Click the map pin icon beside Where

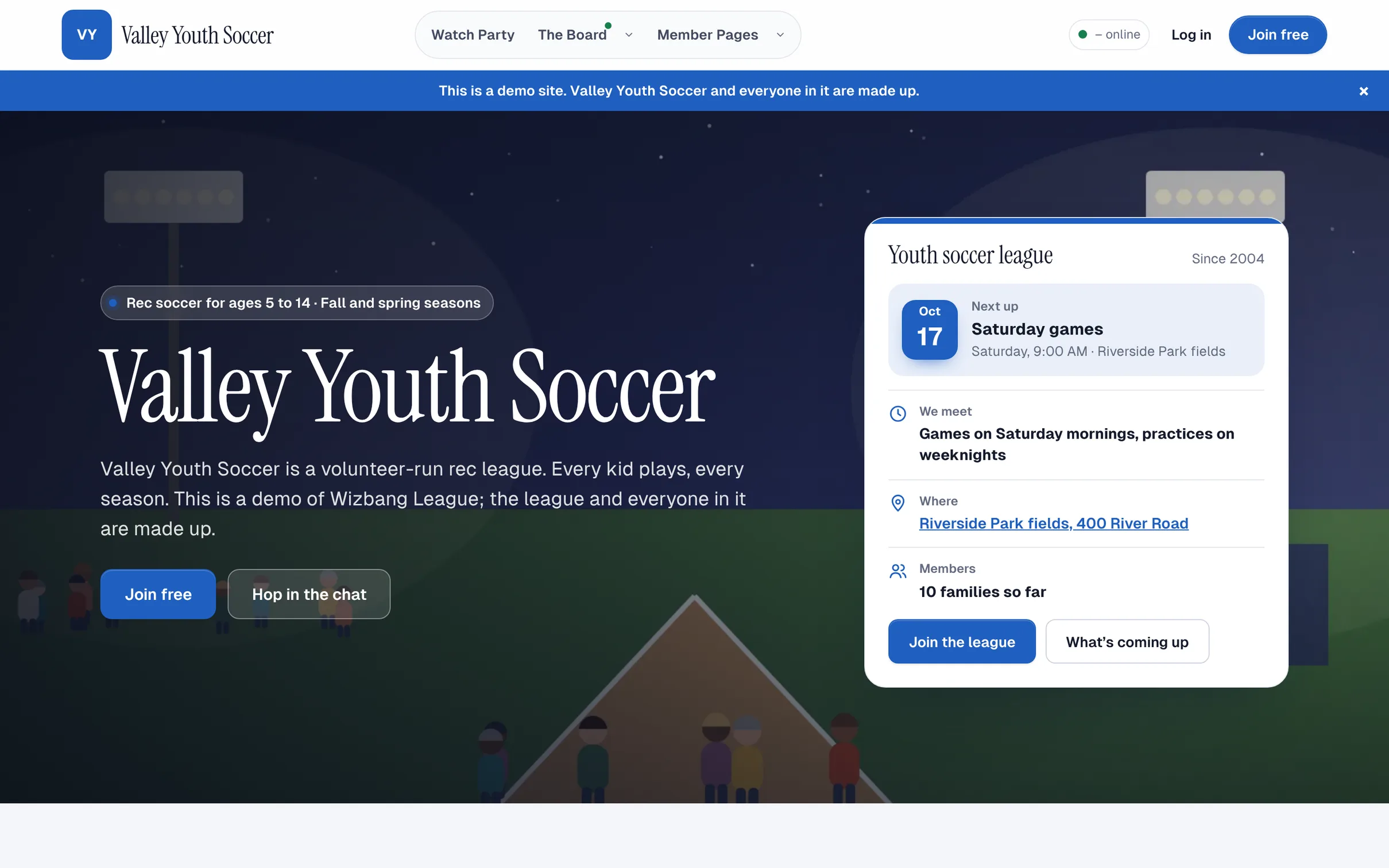[x=898, y=503]
